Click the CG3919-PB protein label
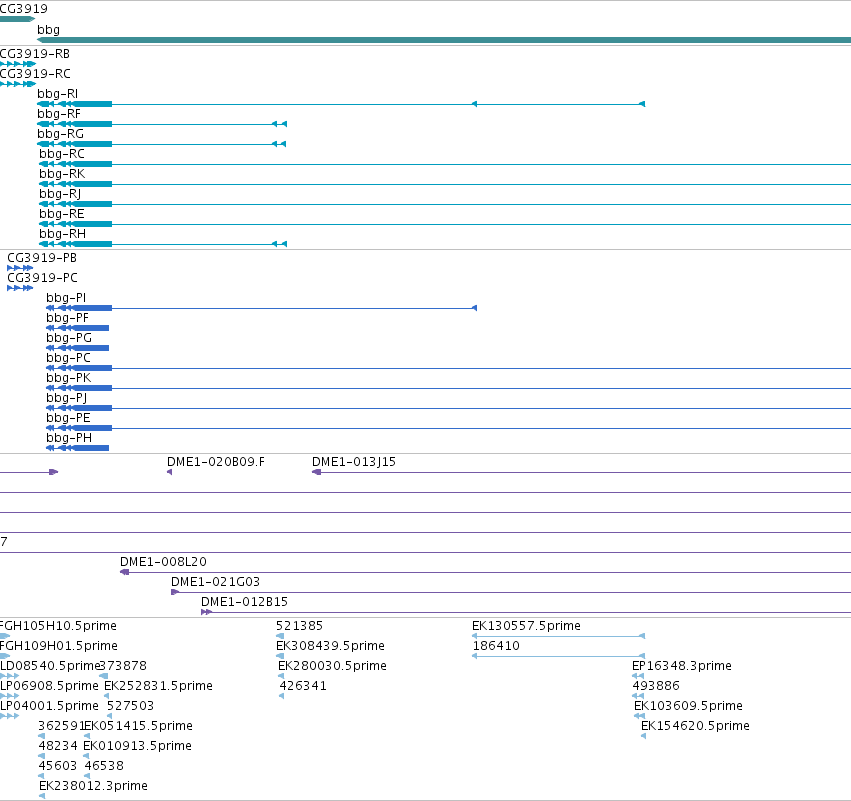Screen dimensions: 851x801 tap(42, 258)
